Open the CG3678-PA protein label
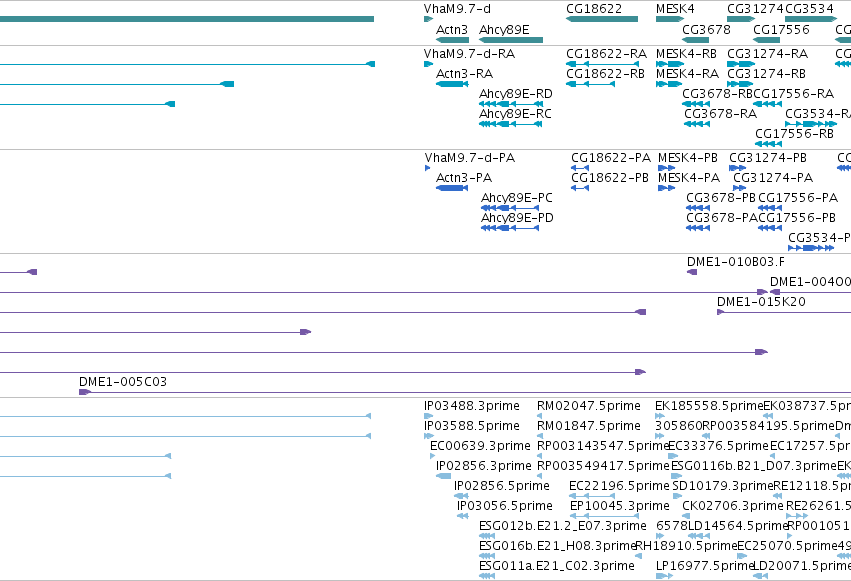The image size is (851, 581). [x=722, y=218]
